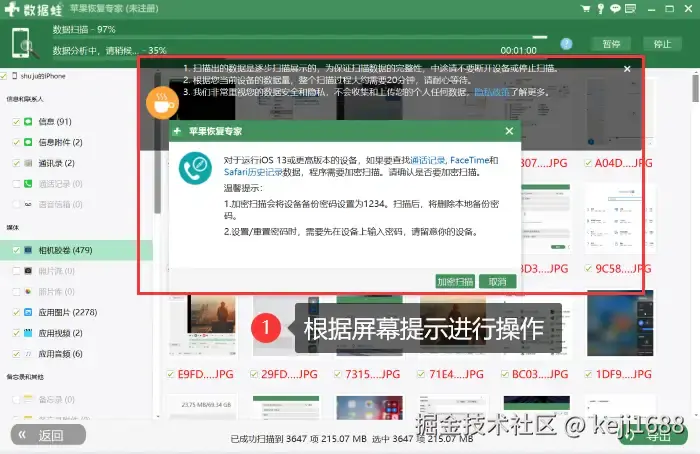The height and width of the screenshot is (454, 700).
Task: Click the orange coffee cup tip icon
Action: pos(162,103)
